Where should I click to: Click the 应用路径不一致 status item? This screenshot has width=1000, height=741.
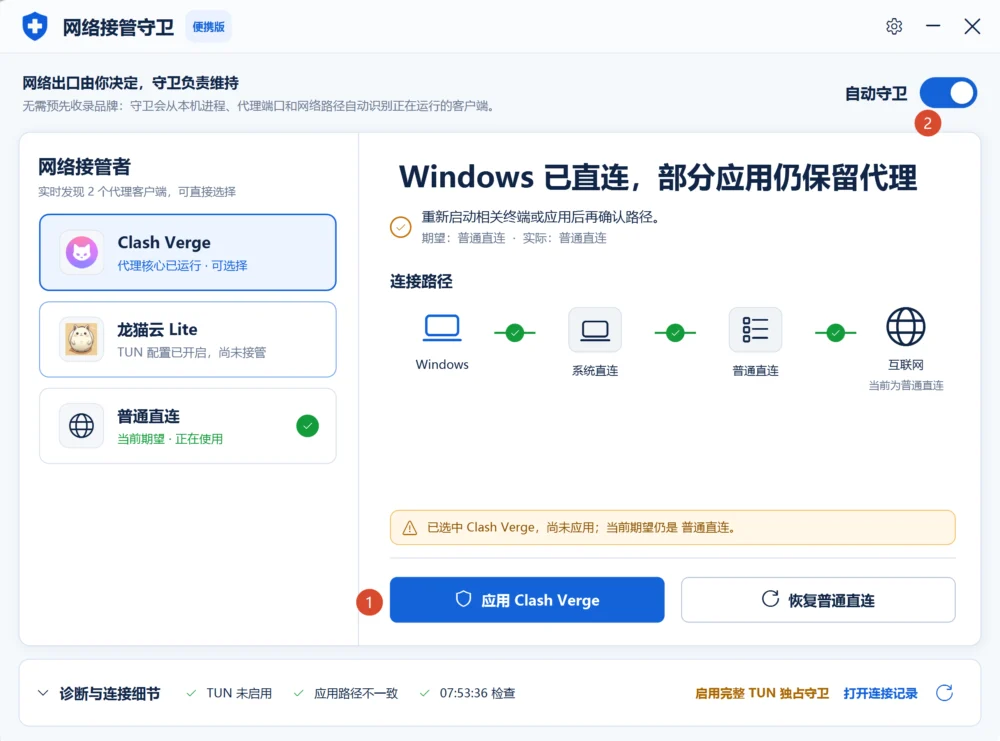[x=346, y=693]
